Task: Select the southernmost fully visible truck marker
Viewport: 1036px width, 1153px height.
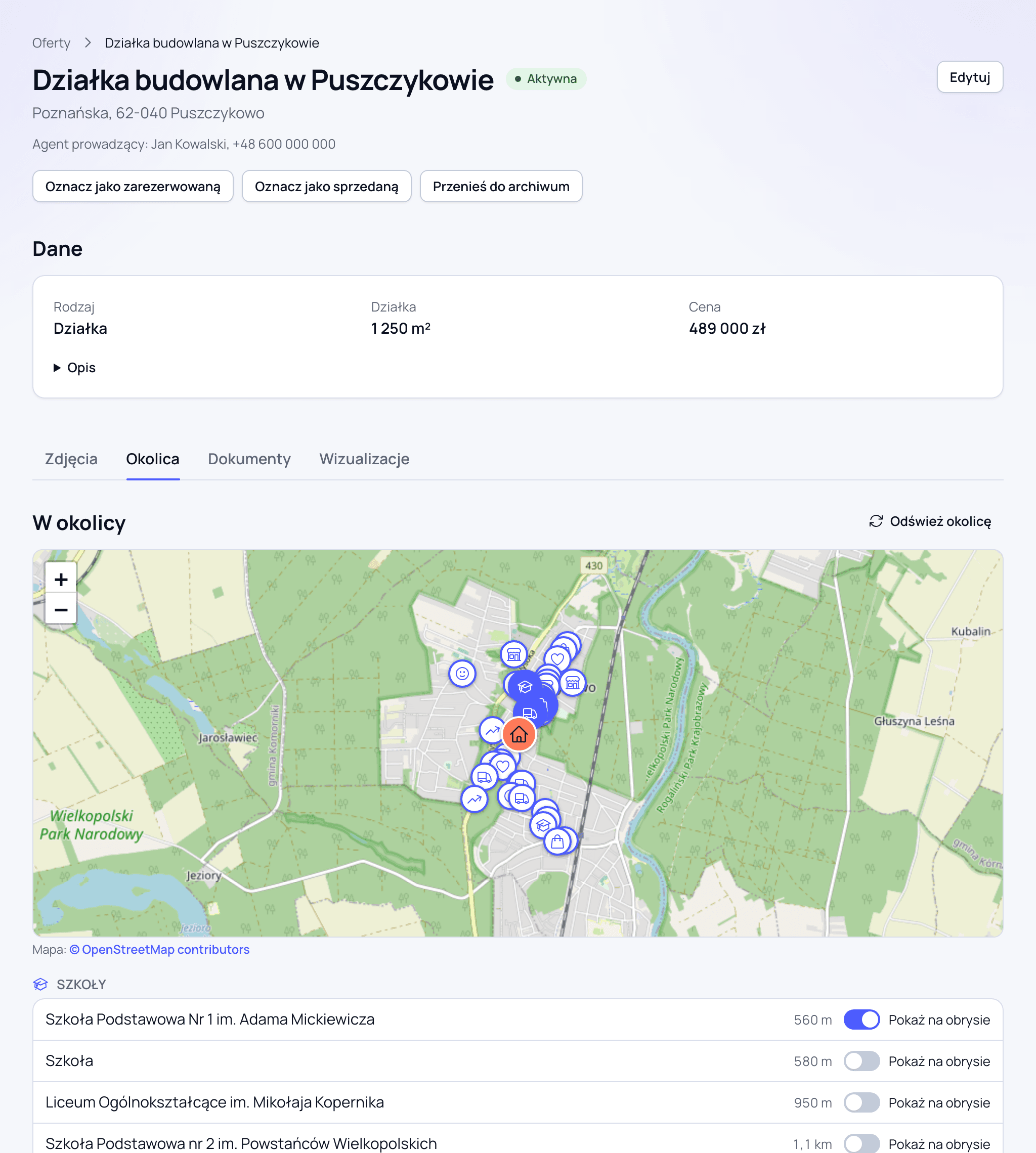Action: coord(522,799)
